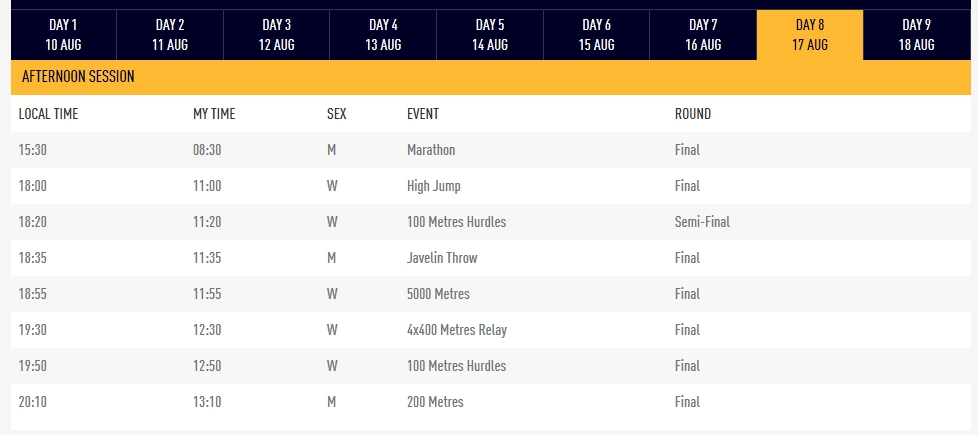This screenshot has height=435, width=978.
Task: Show the Day 5 14 Aug schedule
Action: pos(490,35)
